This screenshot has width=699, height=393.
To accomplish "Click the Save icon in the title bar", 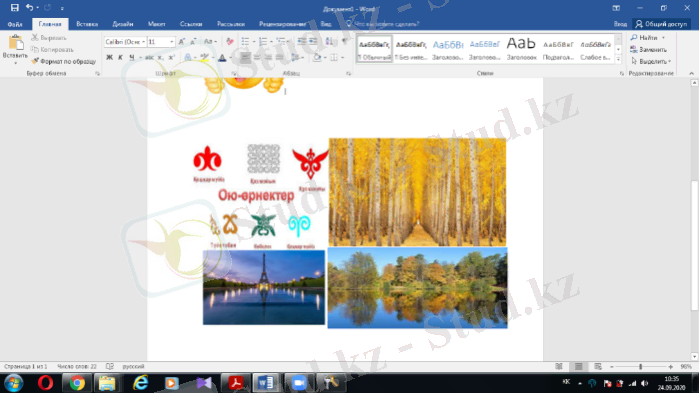I will [x=14, y=8].
